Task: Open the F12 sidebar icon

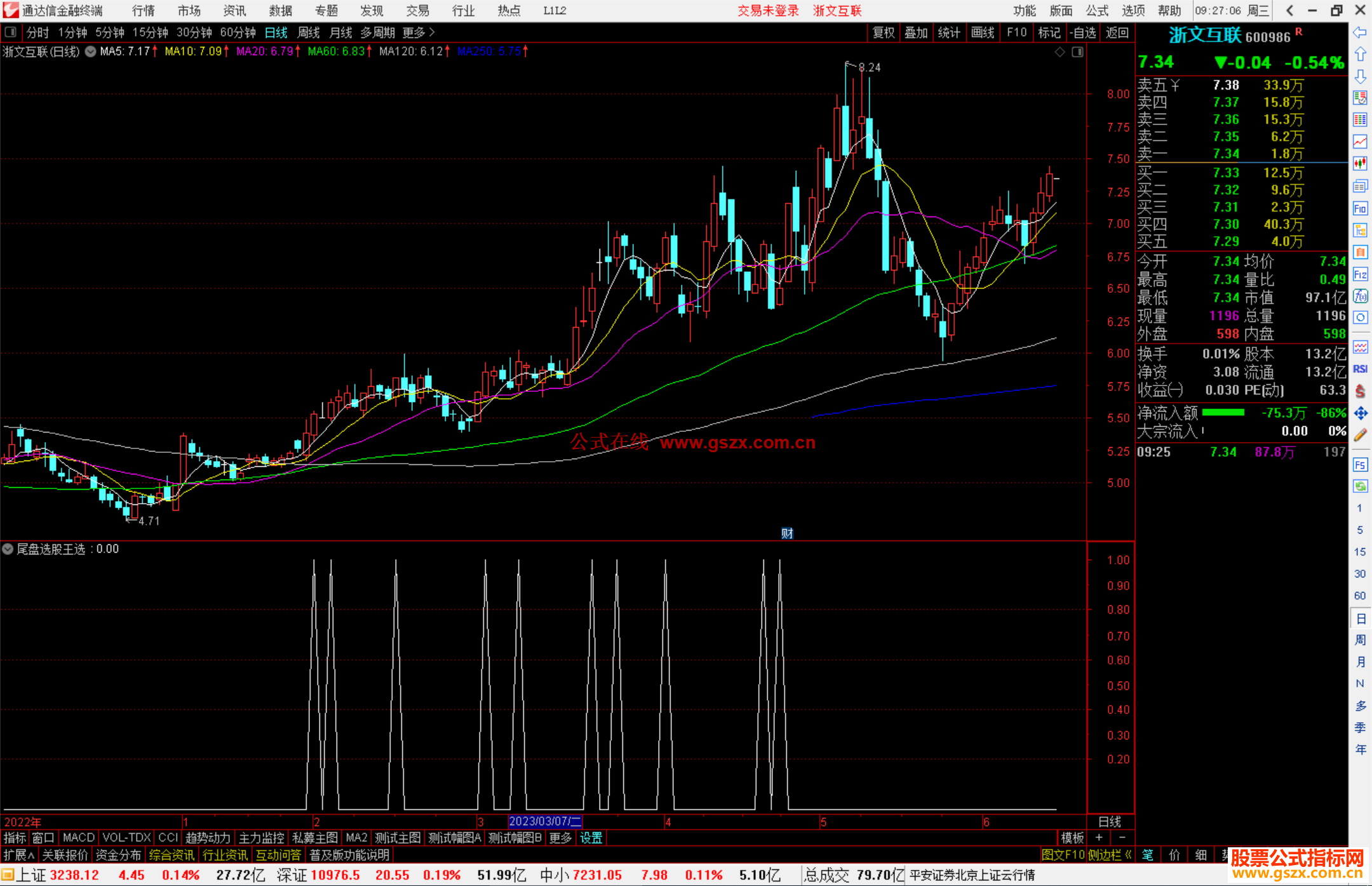Action: pyautogui.click(x=1360, y=274)
